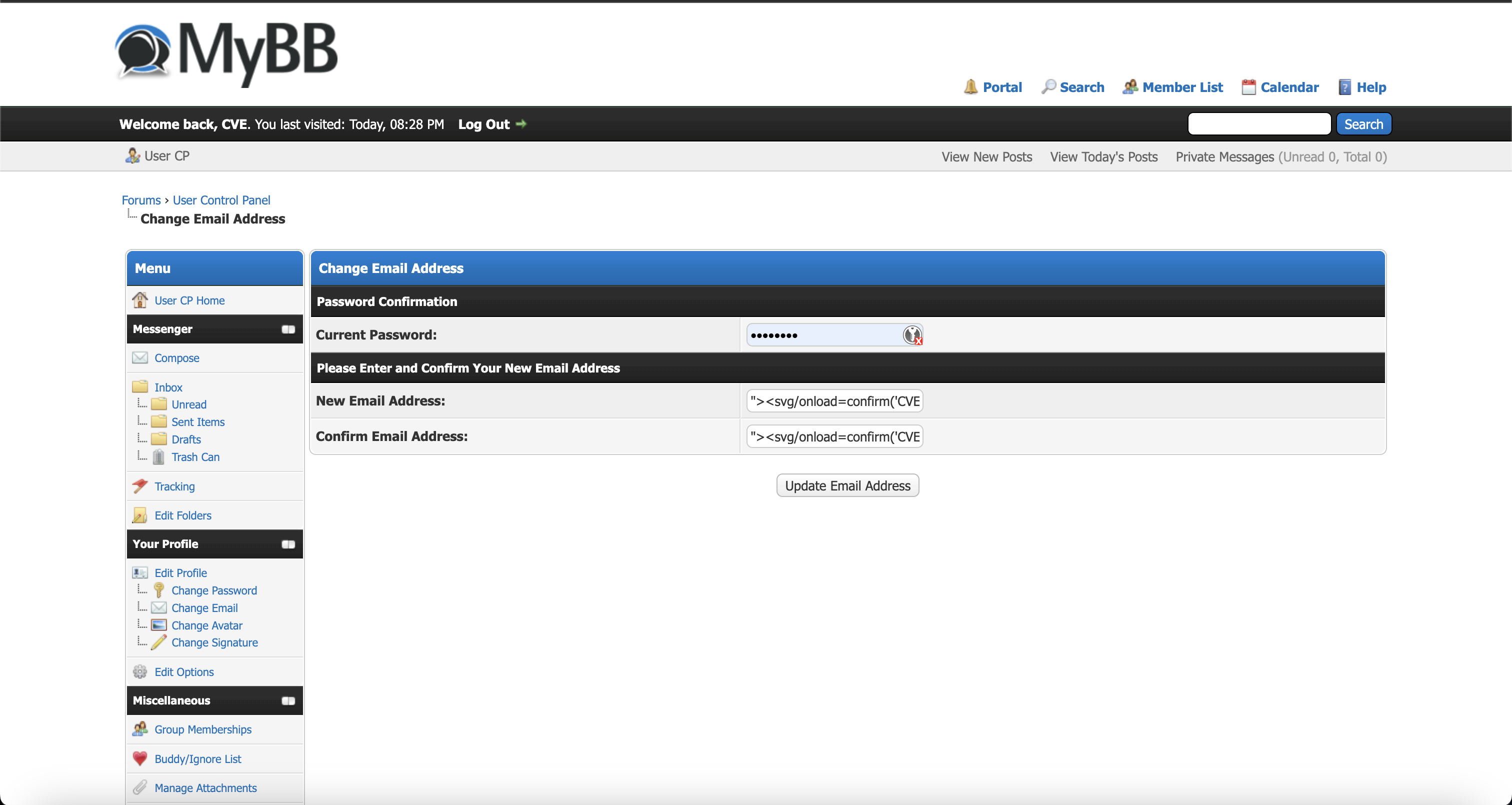Click the Edit Options gear icon
The width and height of the screenshot is (1512, 805).
[139, 671]
